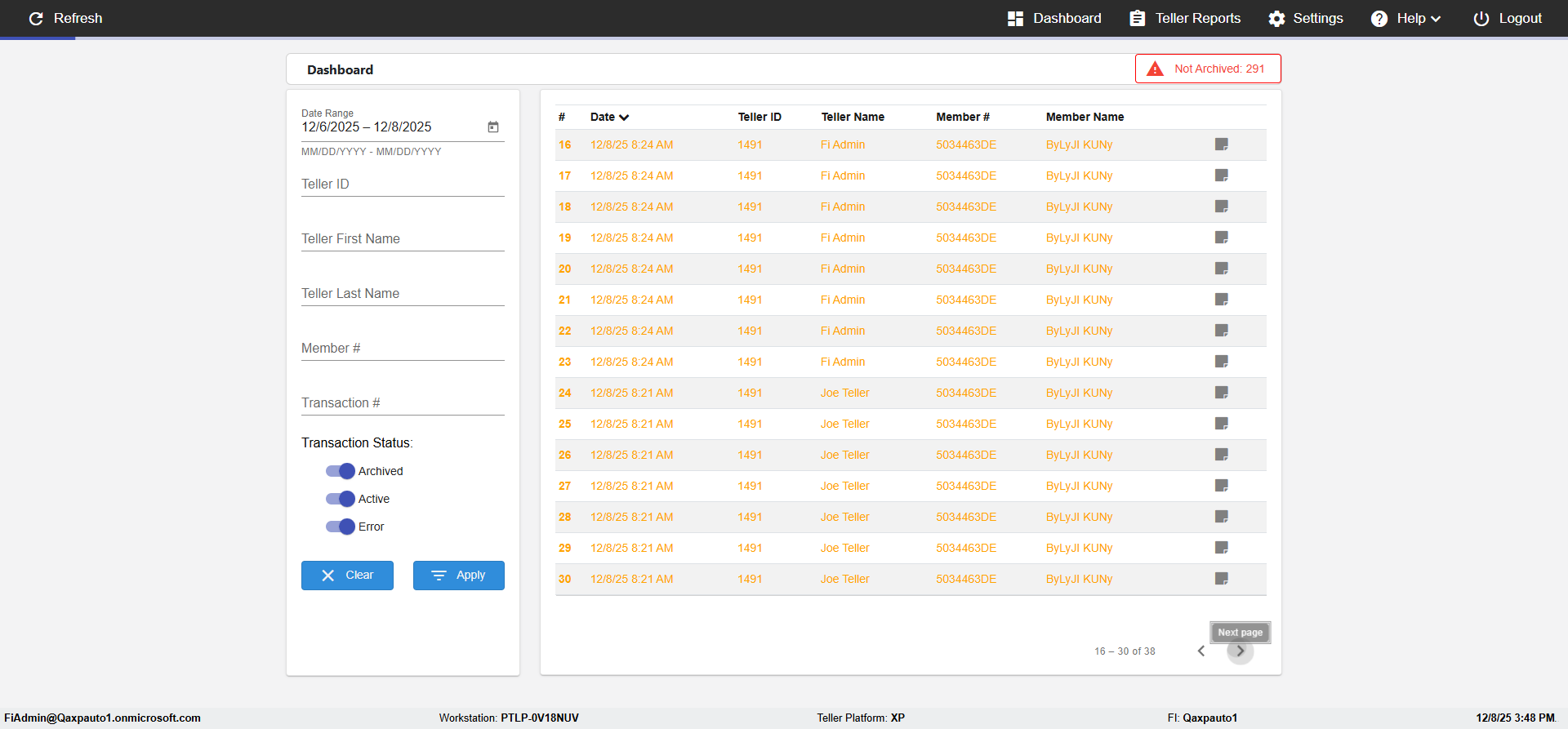Click the 16 – 30 of 38 page range
This screenshot has height=729, width=1568.
coord(1125,651)
